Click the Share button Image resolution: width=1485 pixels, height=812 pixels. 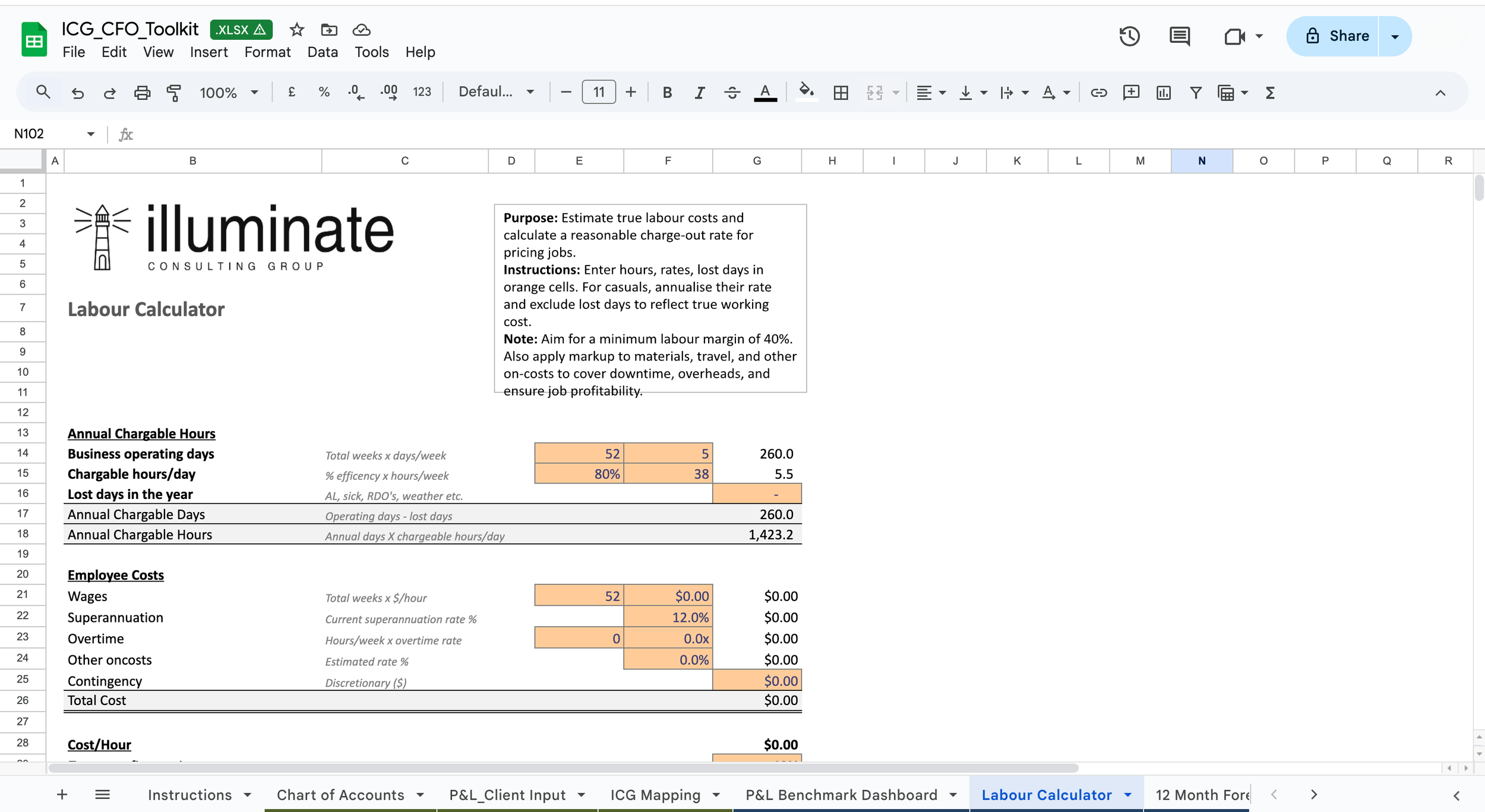tap(1332, 36)
